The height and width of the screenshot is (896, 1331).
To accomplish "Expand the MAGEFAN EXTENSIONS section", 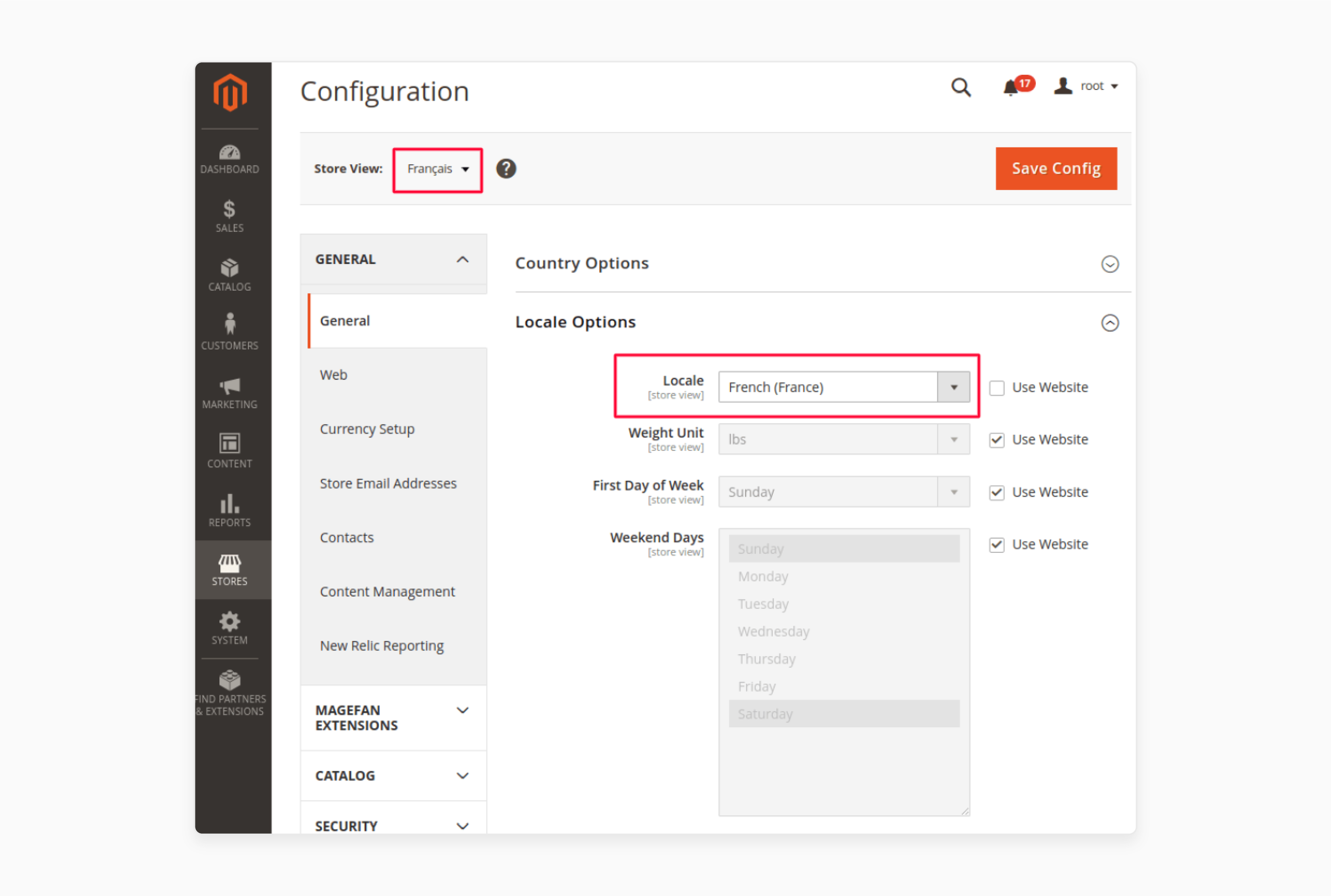I will pos(393,718).
